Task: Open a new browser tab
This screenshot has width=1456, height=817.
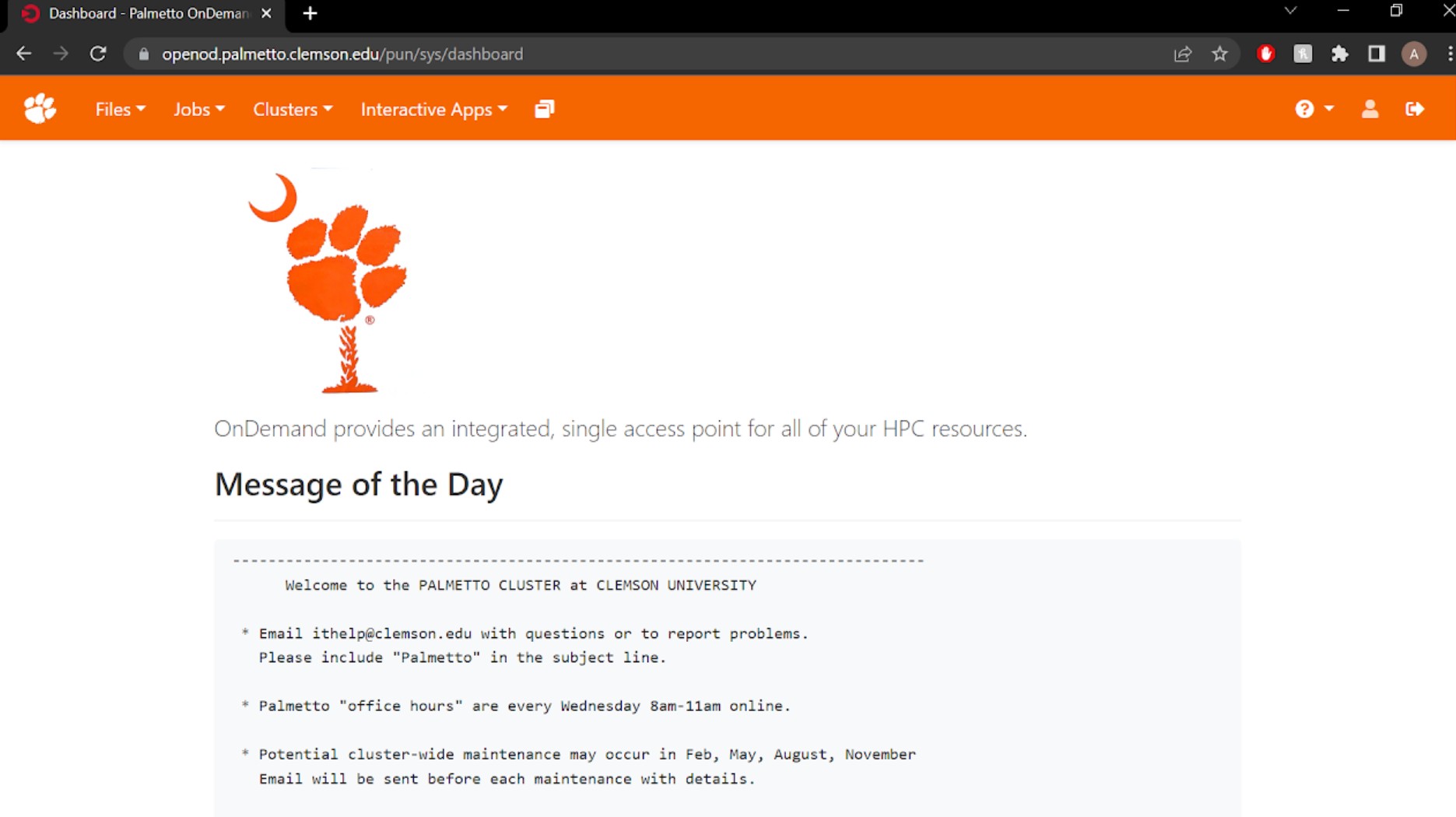Action: click(310, 13)
